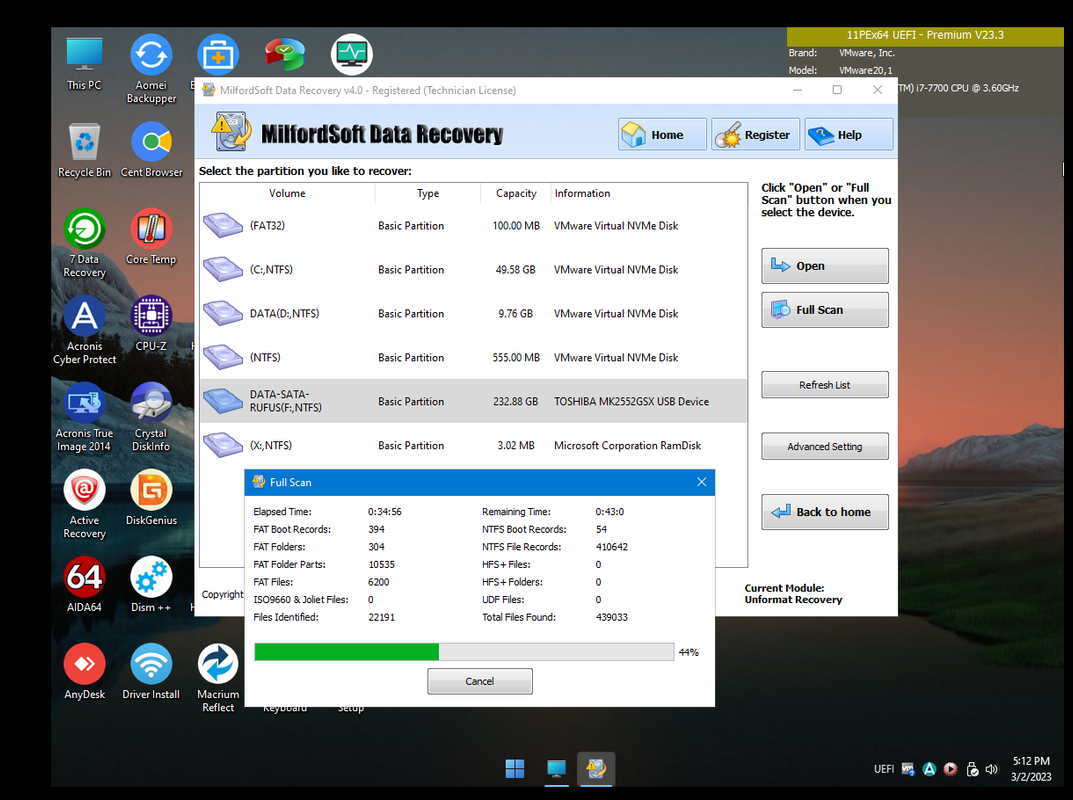The width and height of the screenshot is (1073, 800).
Task: Click Refresh List button
Action: 825,385
